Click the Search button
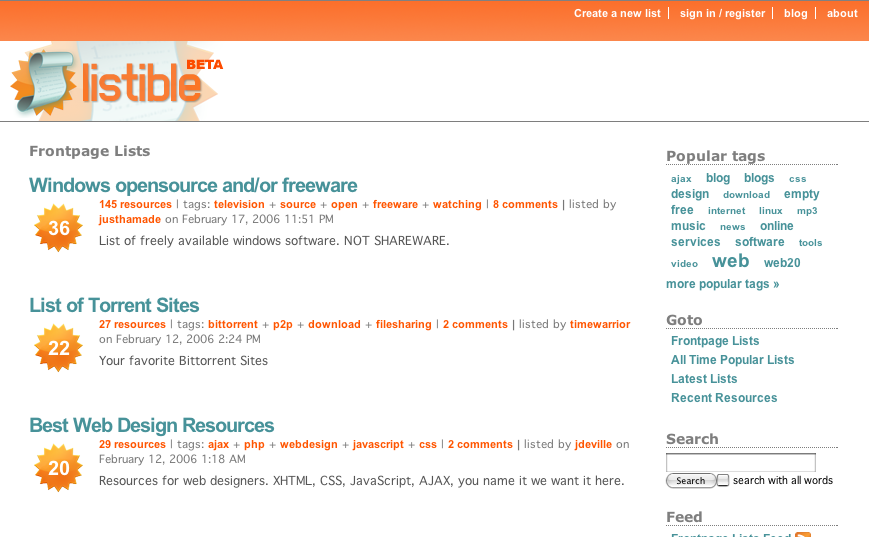Screen dimensions: 869x537 click(x=691, y=480)
